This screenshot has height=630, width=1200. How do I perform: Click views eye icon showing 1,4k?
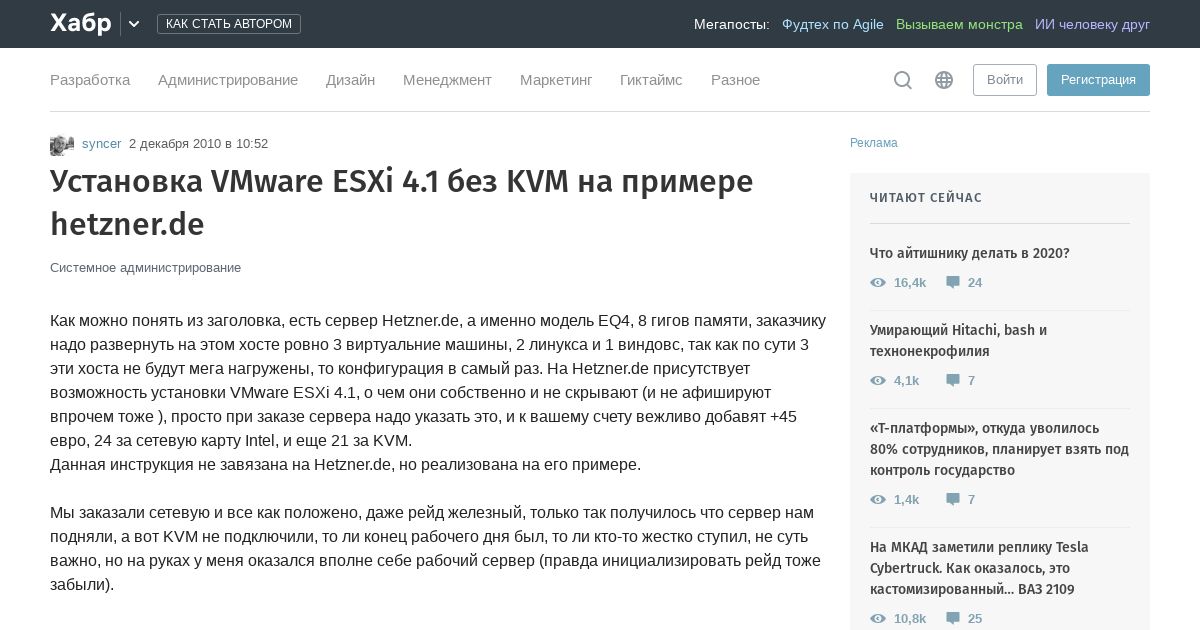[878, 500]
